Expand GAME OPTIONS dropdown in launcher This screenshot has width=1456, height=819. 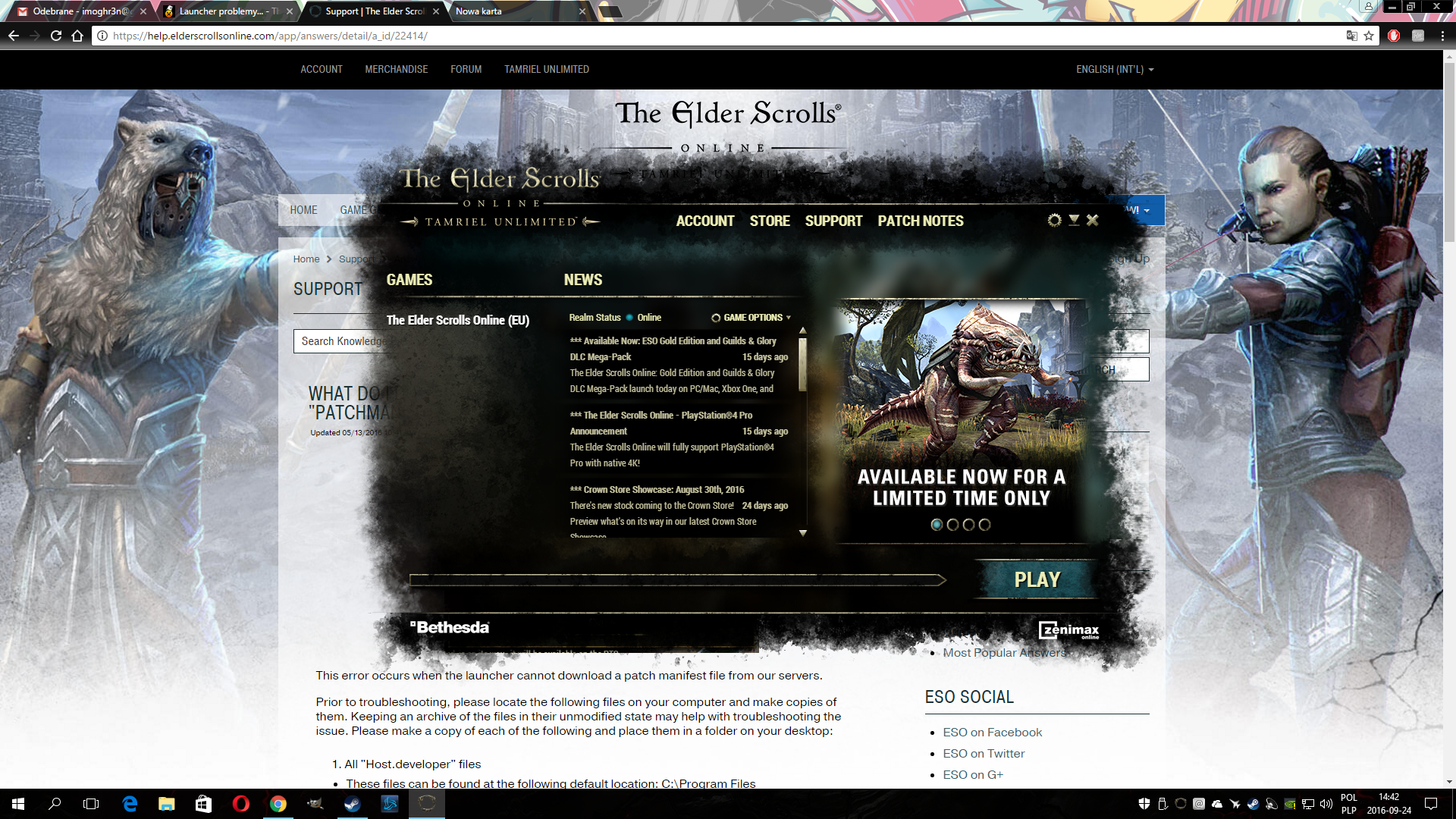752,318
